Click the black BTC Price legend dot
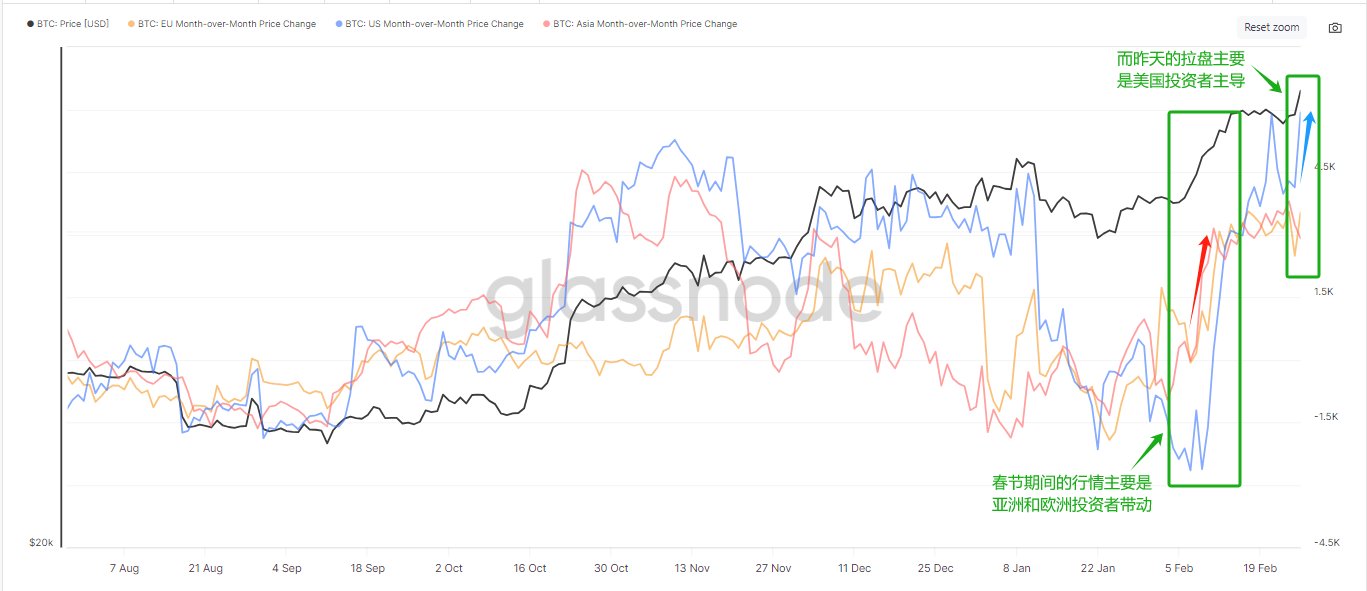Screen dimensions: 1367x591 click(30, 24)
